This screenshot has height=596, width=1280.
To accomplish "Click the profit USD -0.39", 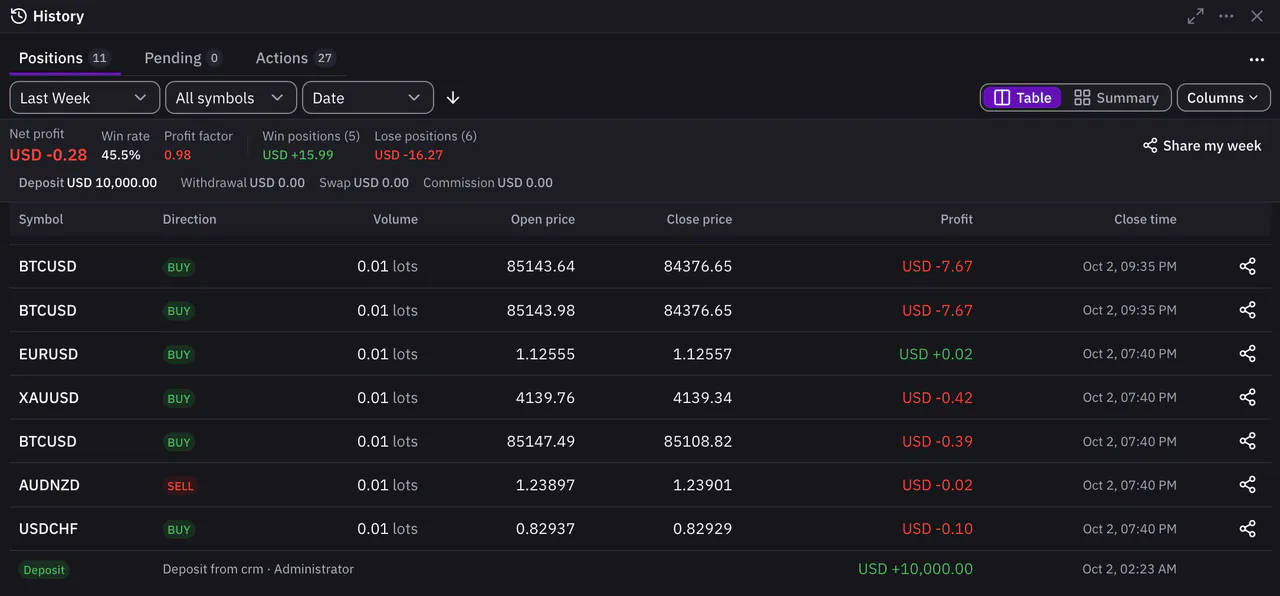I will (x=938, y=441).
